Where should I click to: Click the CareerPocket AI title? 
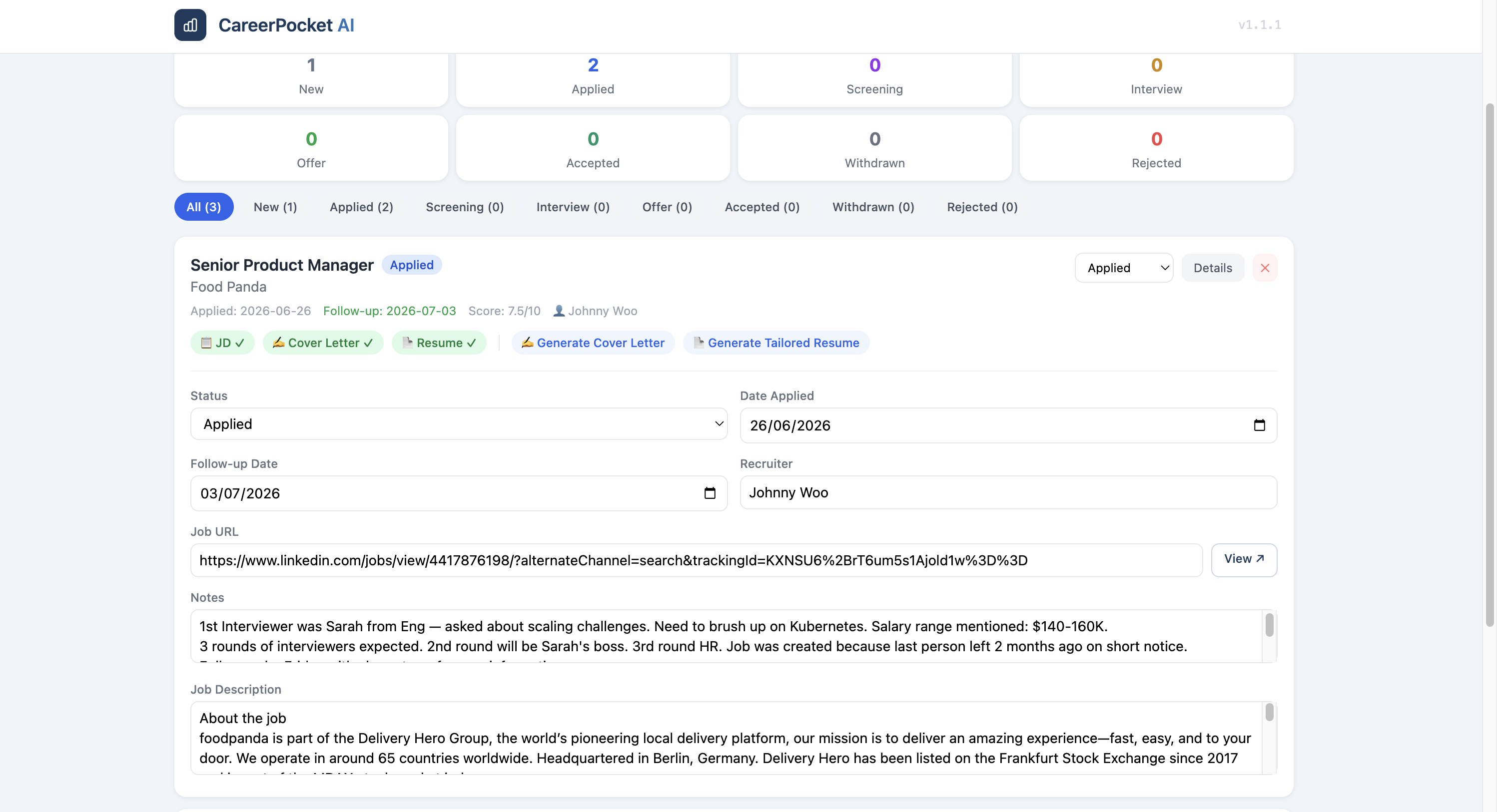(286, 25)
